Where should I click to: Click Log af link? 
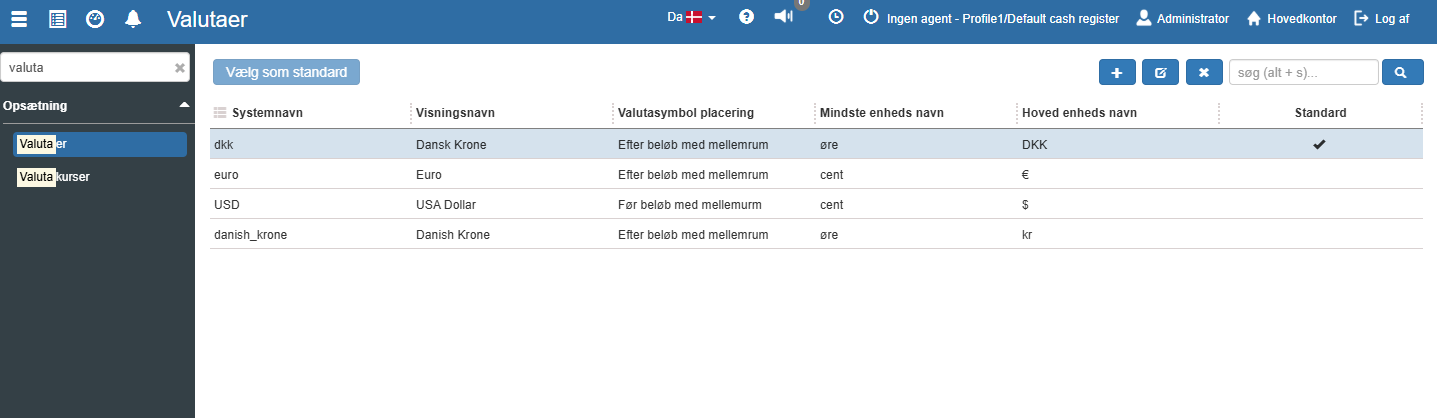(1382, 18)
